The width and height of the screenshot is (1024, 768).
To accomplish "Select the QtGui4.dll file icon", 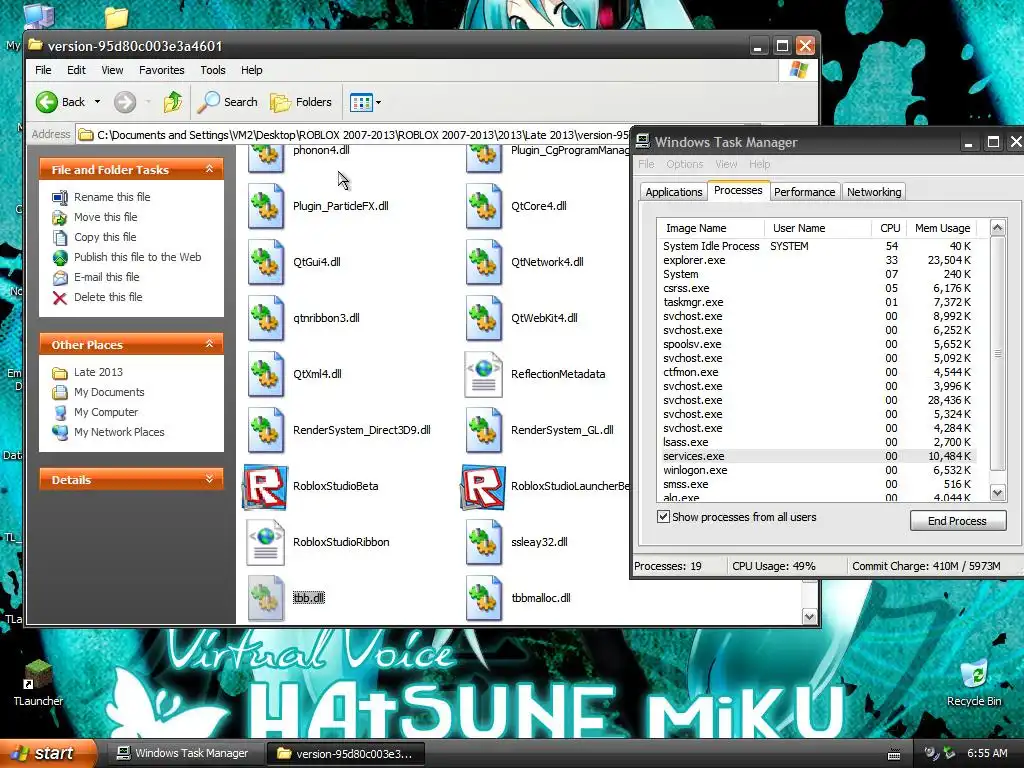I will coord(266,263).
